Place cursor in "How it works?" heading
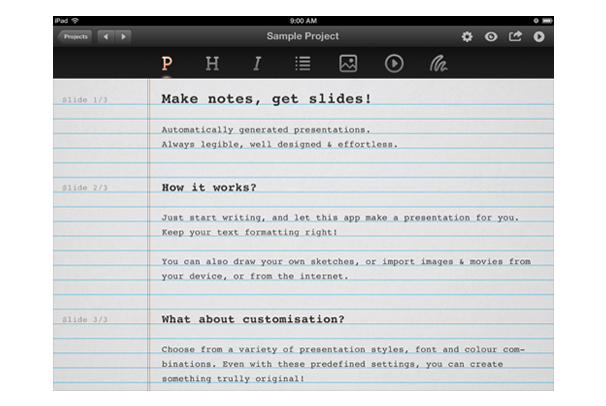 [x=208, y=187]
